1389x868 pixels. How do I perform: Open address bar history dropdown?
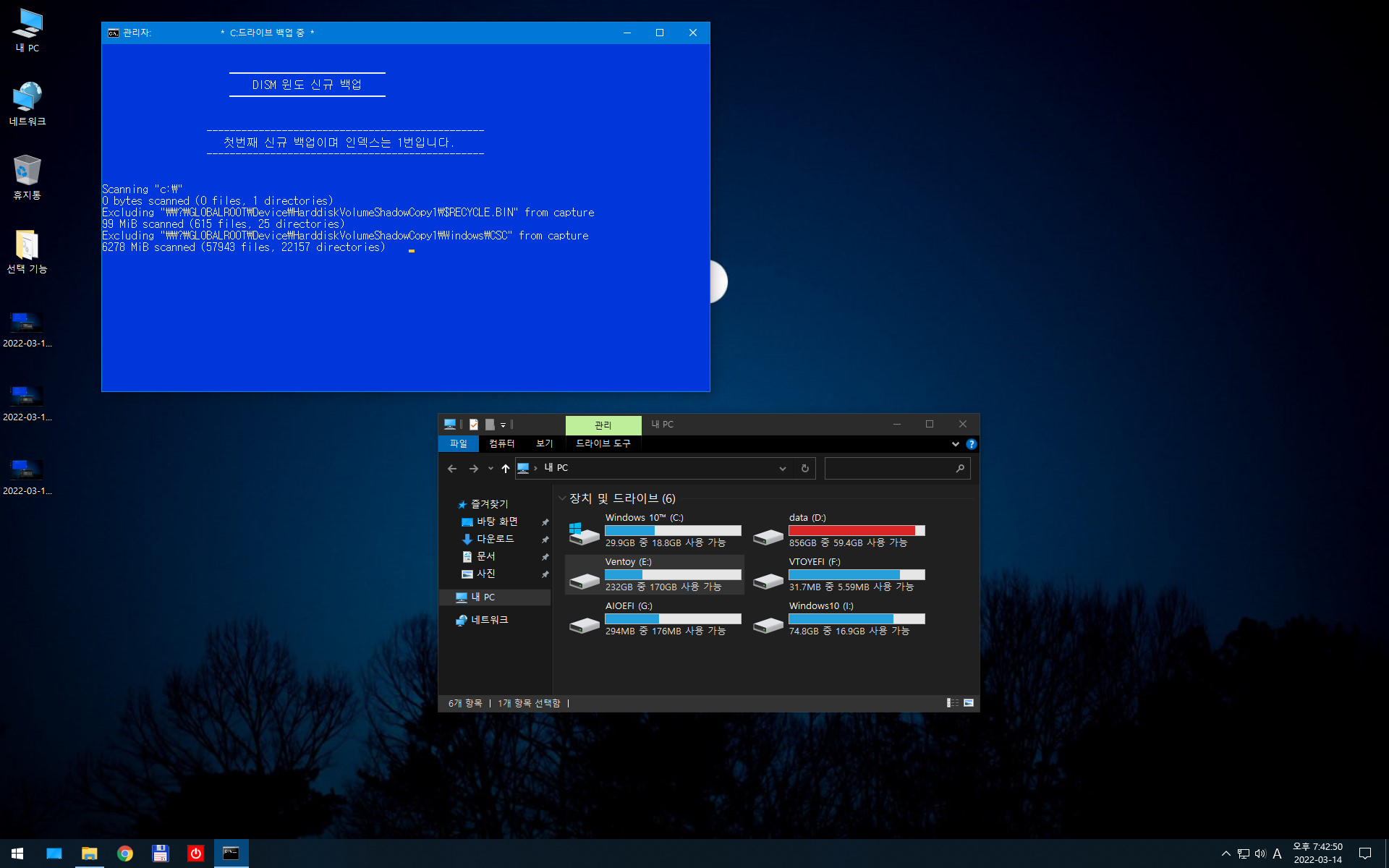point(783,469)
